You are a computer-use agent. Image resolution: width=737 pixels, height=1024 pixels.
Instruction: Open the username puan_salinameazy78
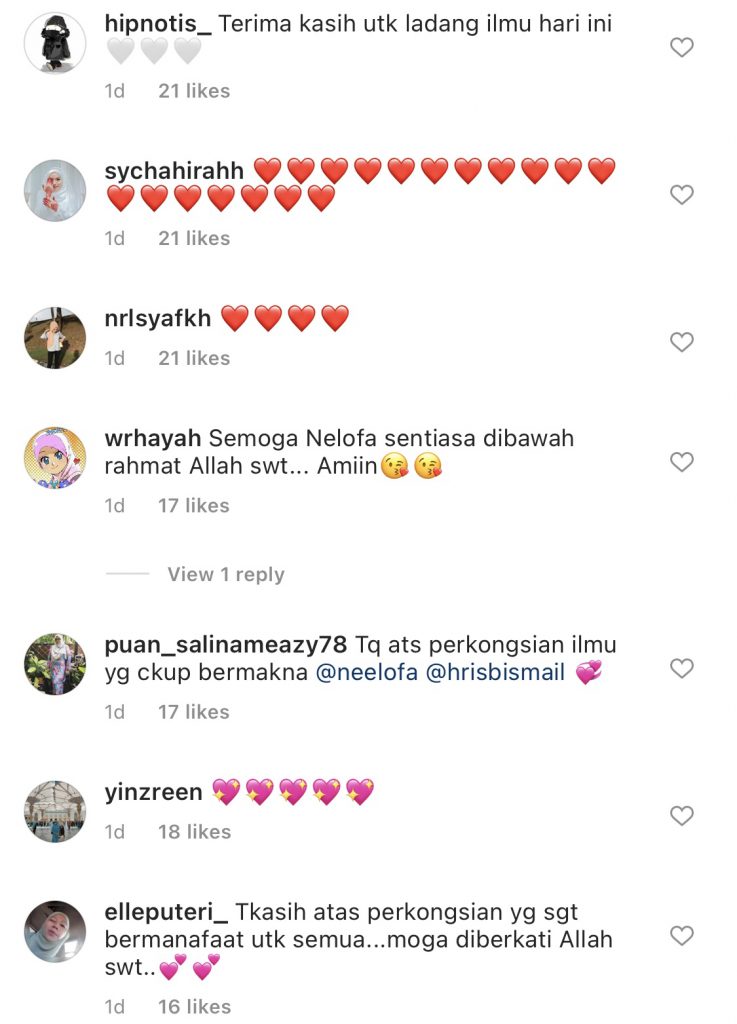tap(226, 645)
